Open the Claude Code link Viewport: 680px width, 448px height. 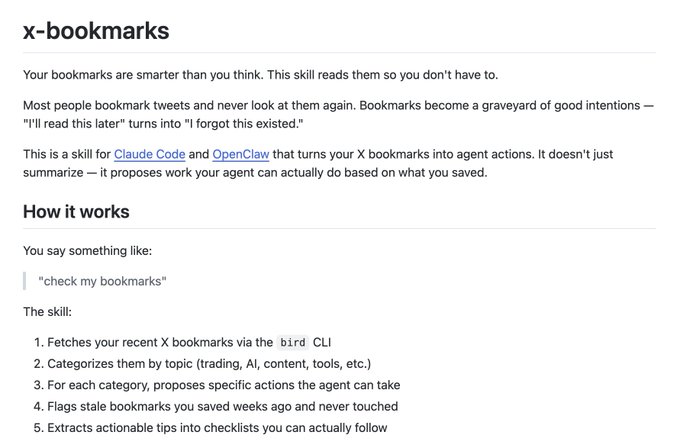pyautogui.click(x=148, y=155)
